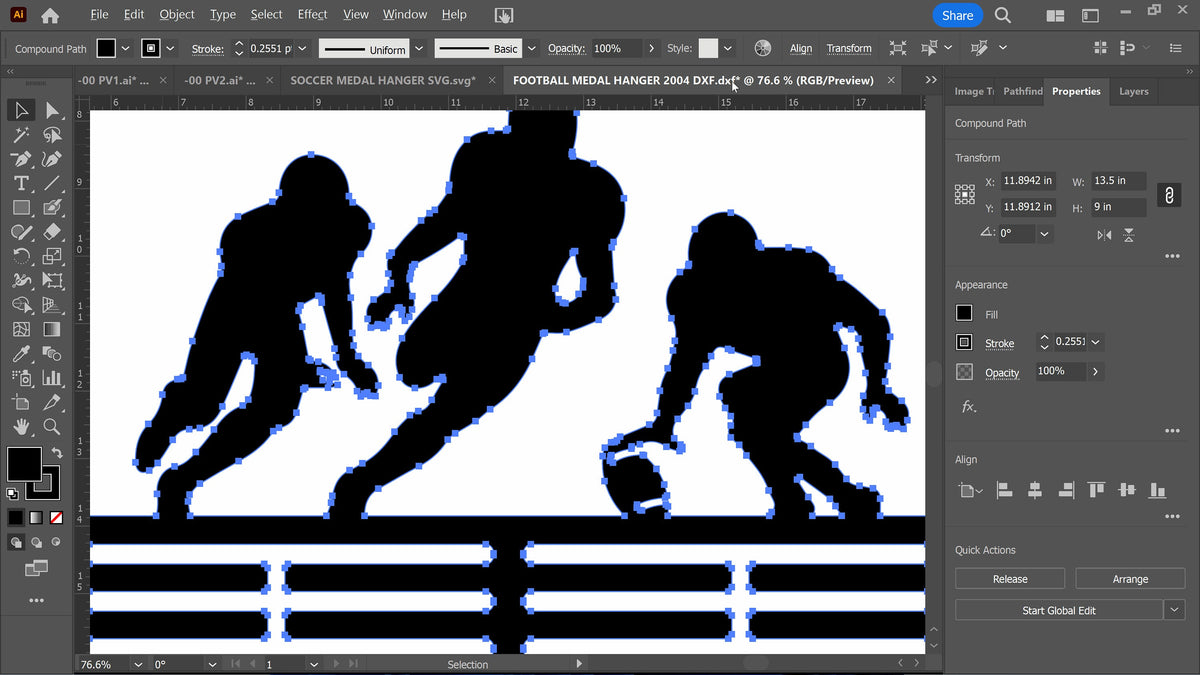
Task: Select the Eyedropper tool
Action: (21, 354)
